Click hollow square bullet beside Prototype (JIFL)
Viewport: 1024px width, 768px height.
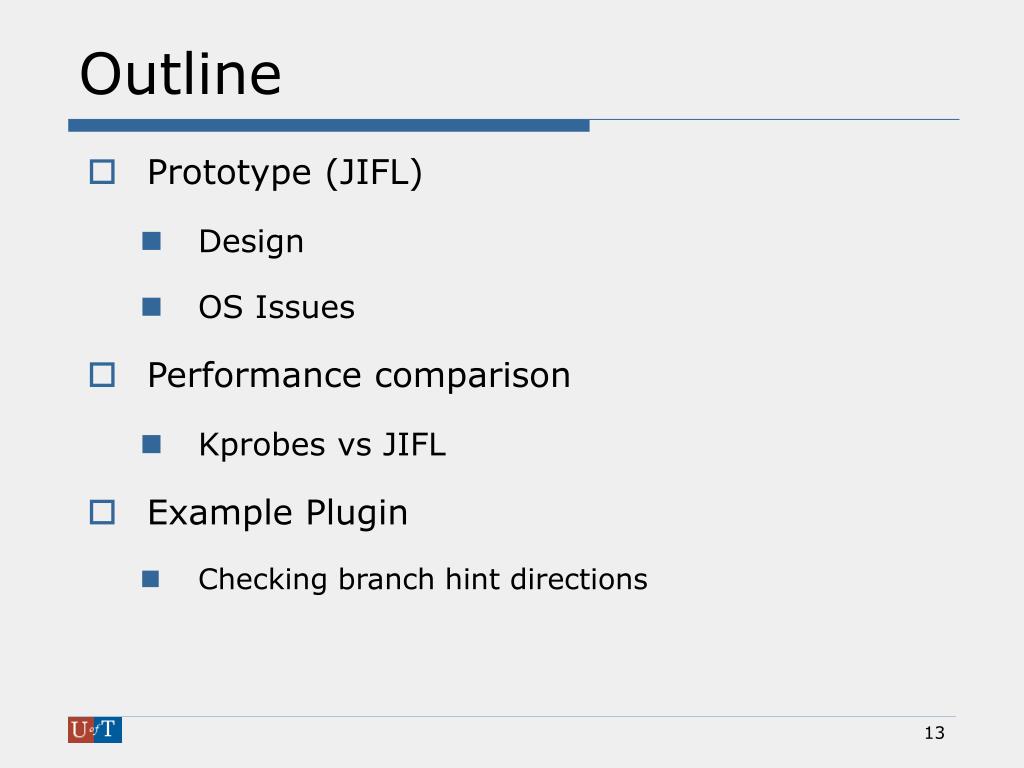tap(102, 172)
